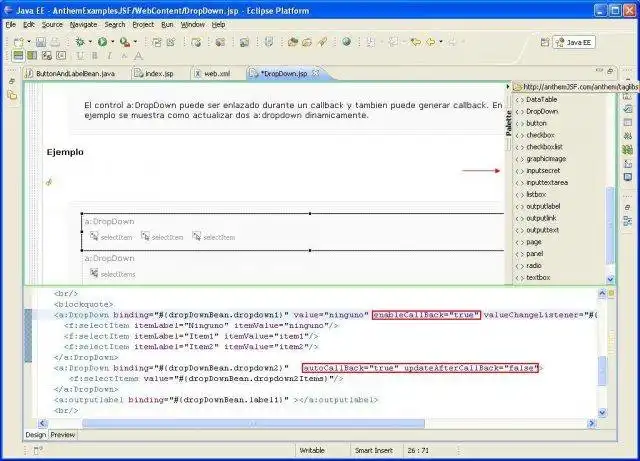640x461 pixels.
Task: Click the Smart Insert status bar field
Action: (374, 450)
